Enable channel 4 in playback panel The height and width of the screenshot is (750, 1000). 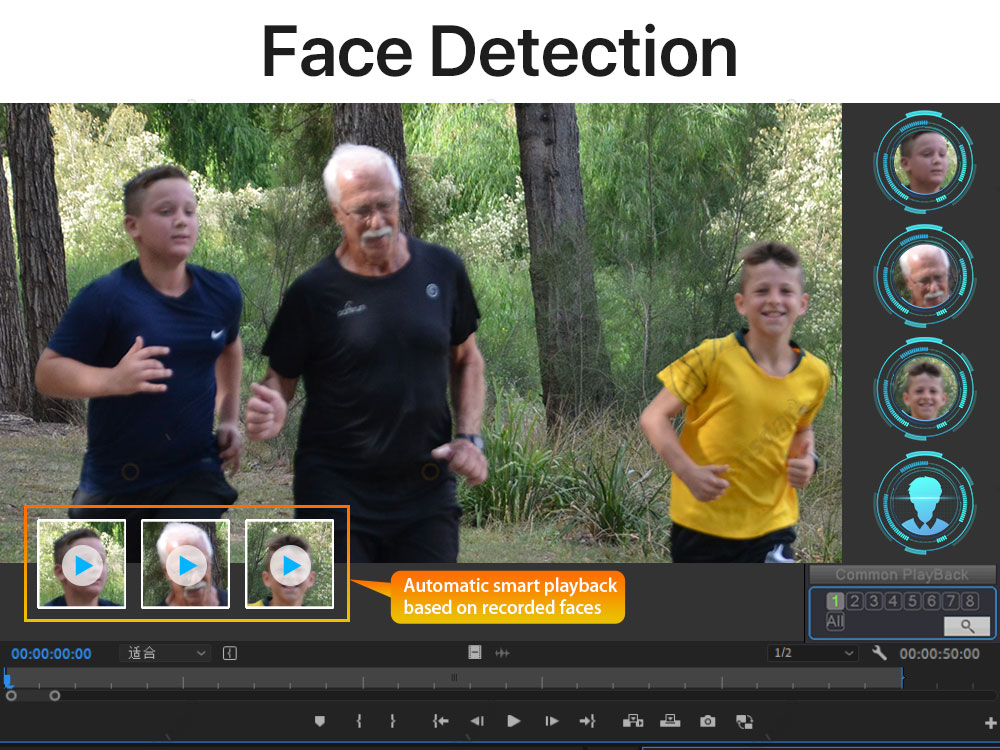(x=893, y=601)
